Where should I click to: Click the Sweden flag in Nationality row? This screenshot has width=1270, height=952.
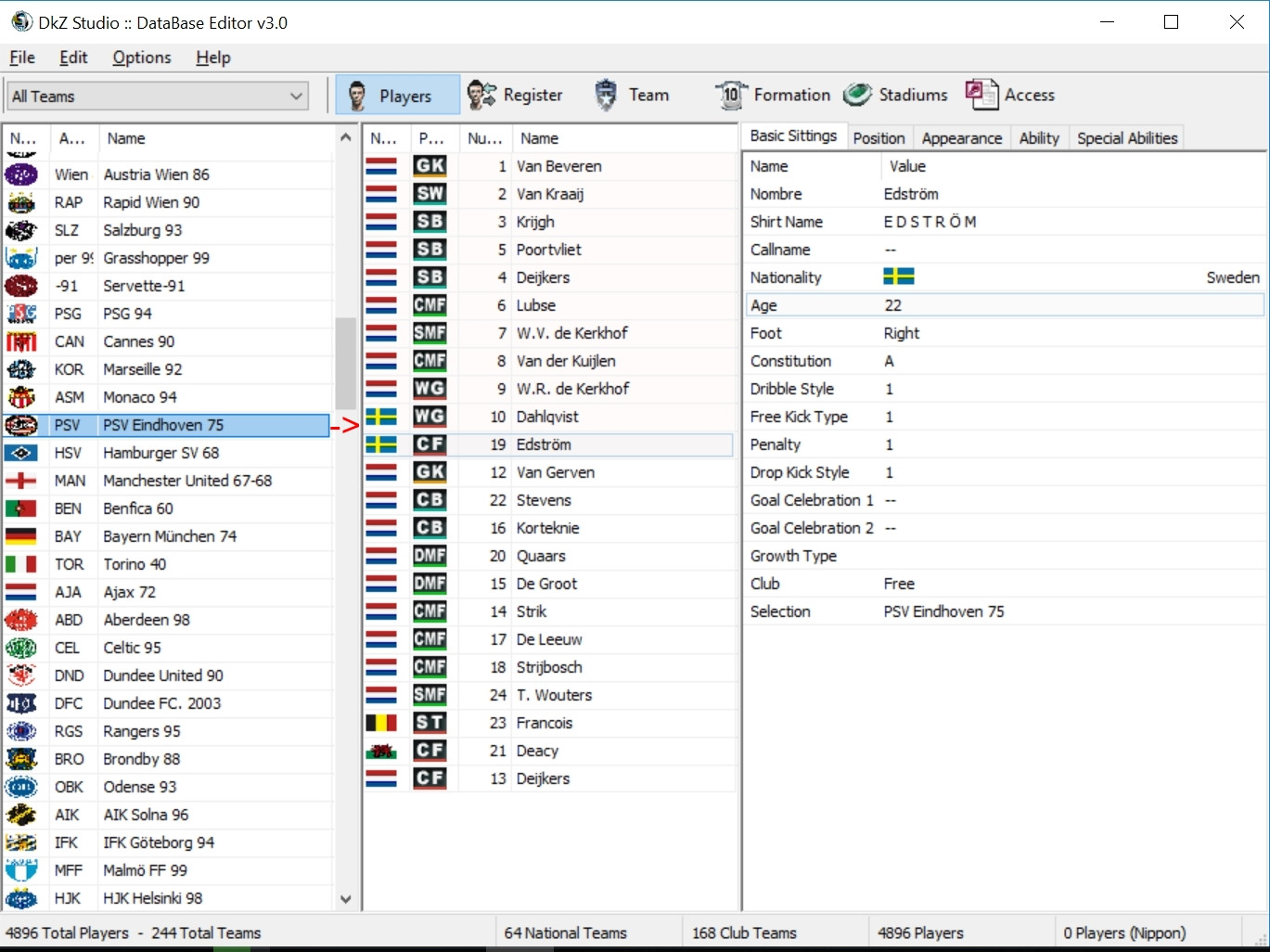[x=899, y=277]
